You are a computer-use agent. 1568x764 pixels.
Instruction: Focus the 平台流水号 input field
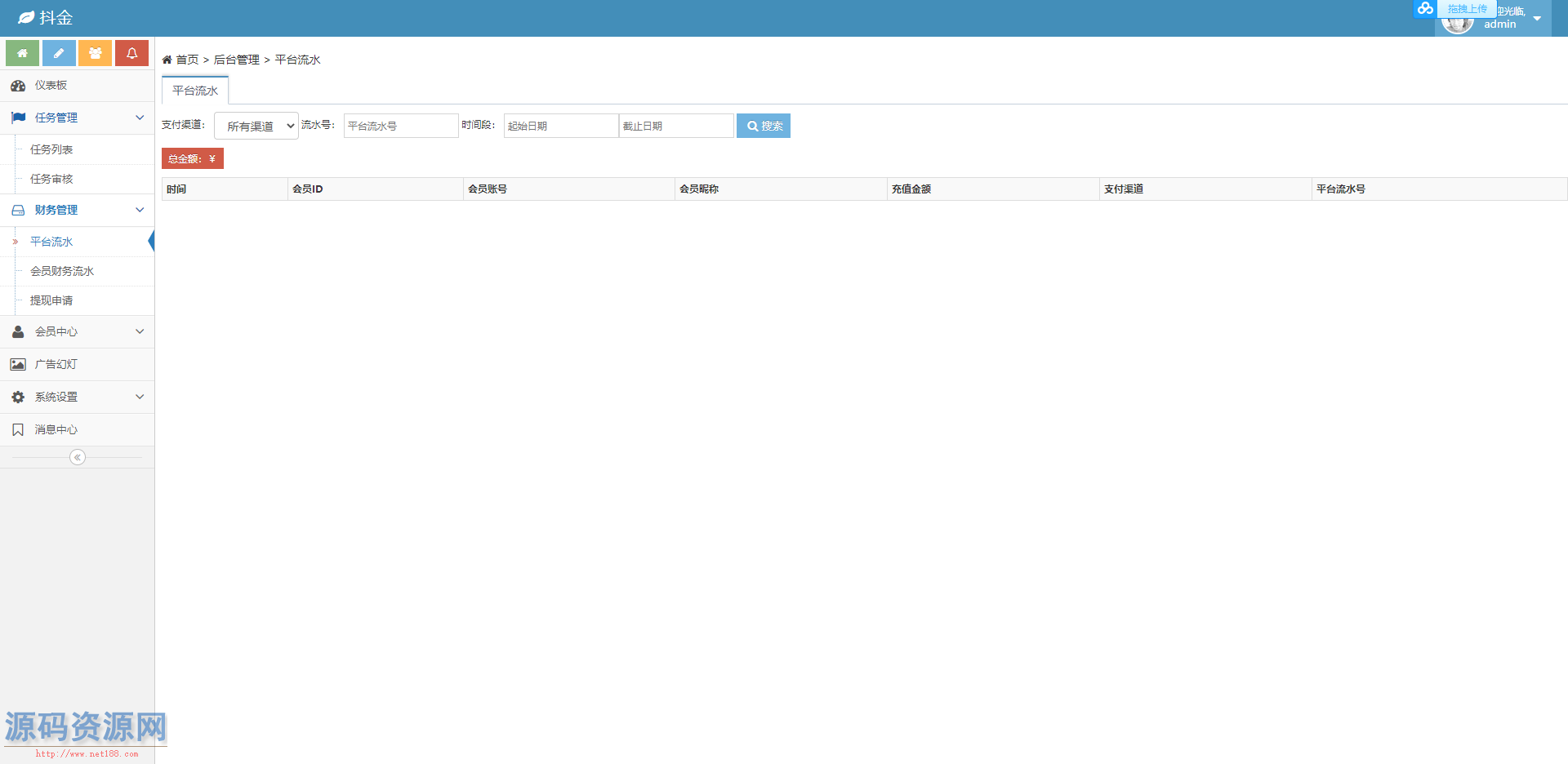click(x=400, y=126)
